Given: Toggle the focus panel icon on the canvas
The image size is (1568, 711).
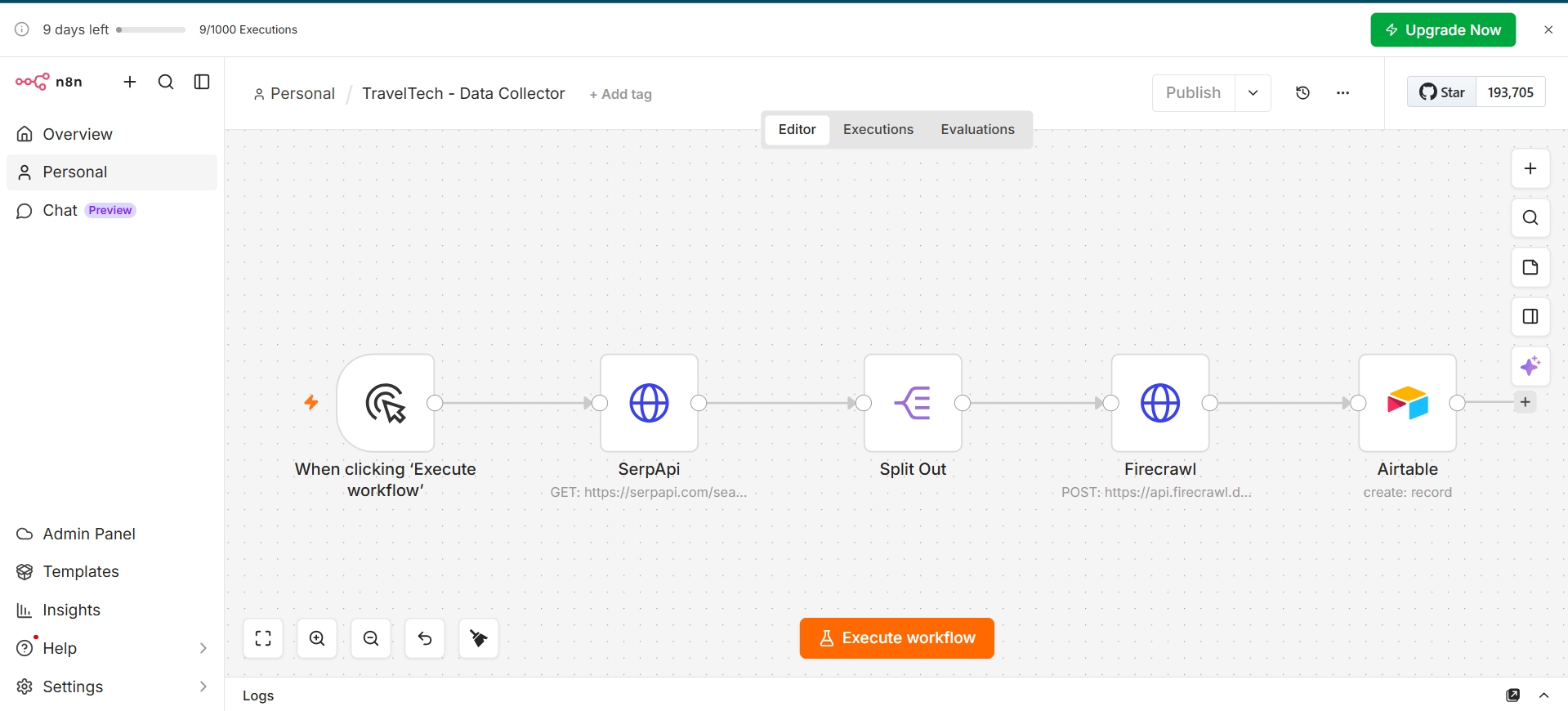Looking at the screenshot, I should pyautogui.click(x=1530, y=316).
